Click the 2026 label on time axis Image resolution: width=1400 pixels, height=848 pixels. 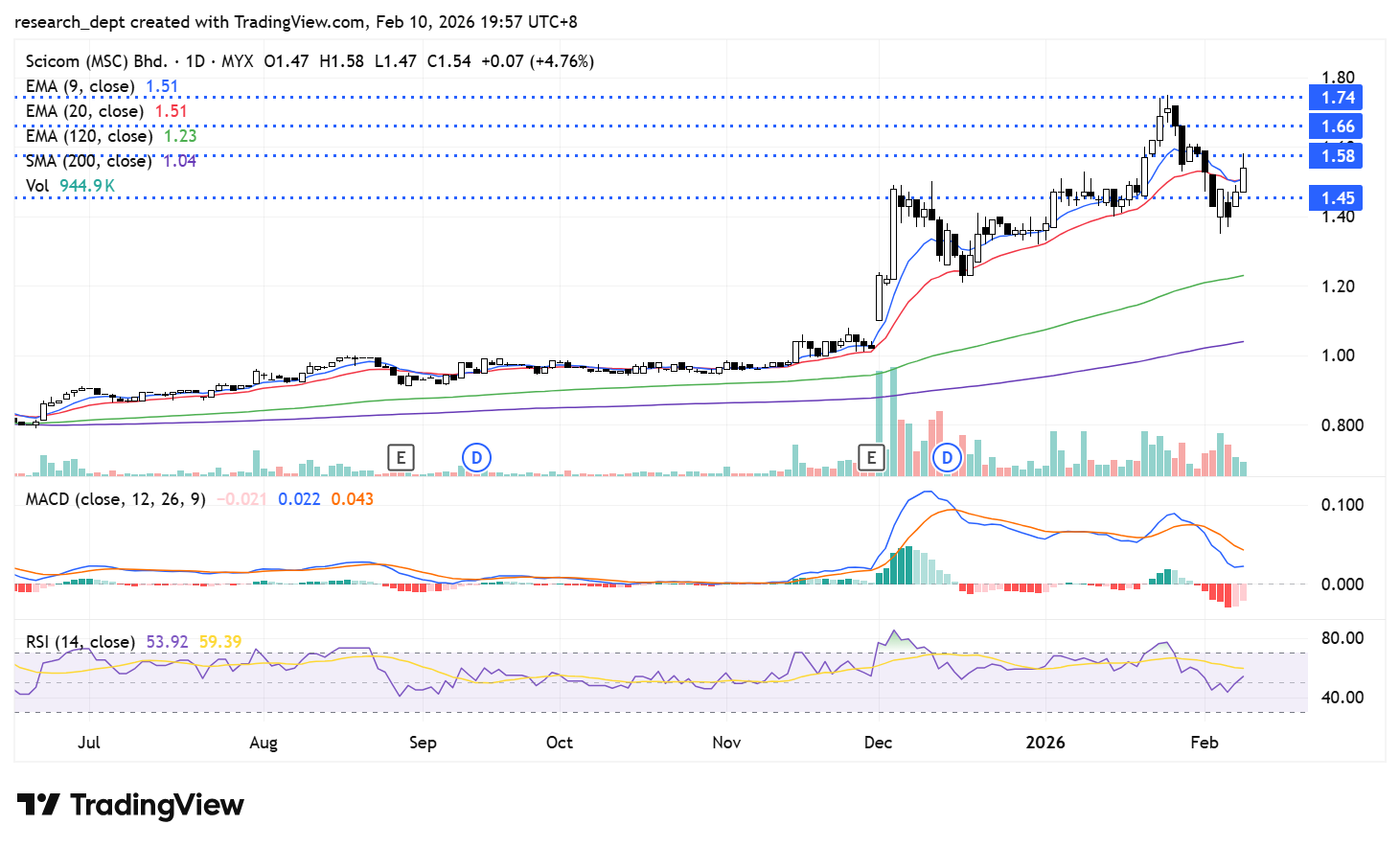[1044, 743]
